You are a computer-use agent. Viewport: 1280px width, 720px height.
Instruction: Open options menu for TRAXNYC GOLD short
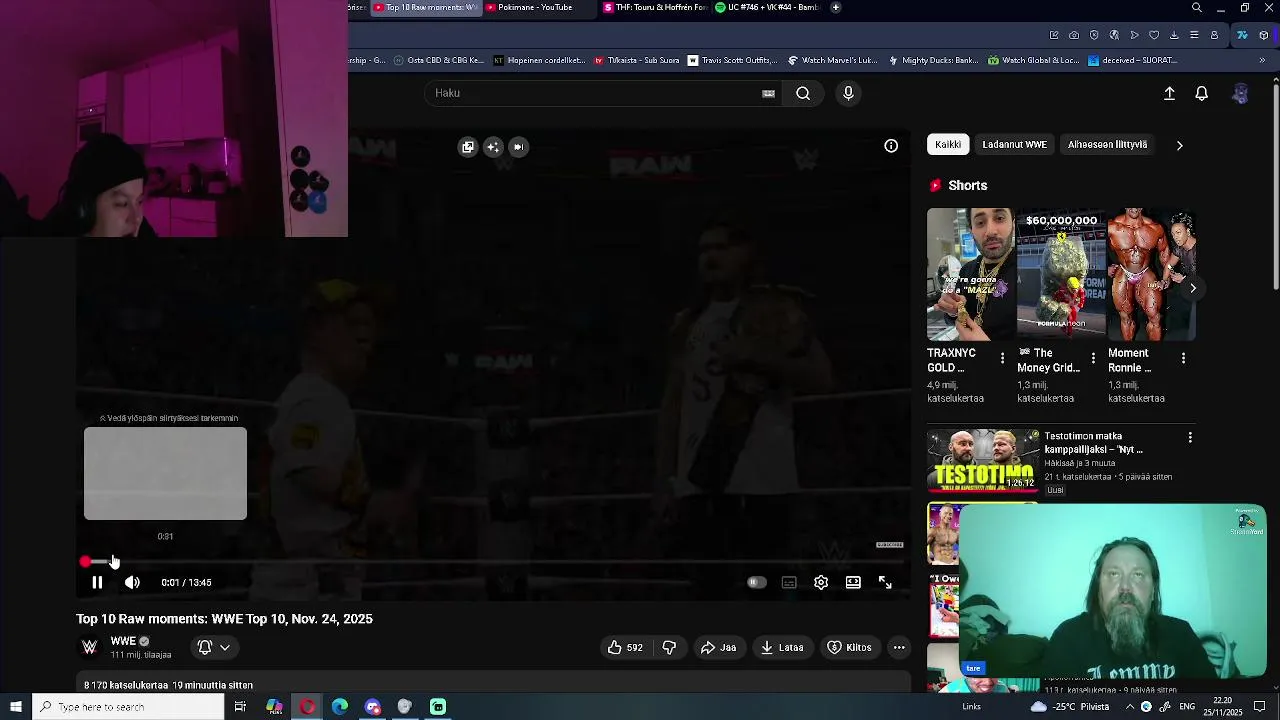point(1002,358)
